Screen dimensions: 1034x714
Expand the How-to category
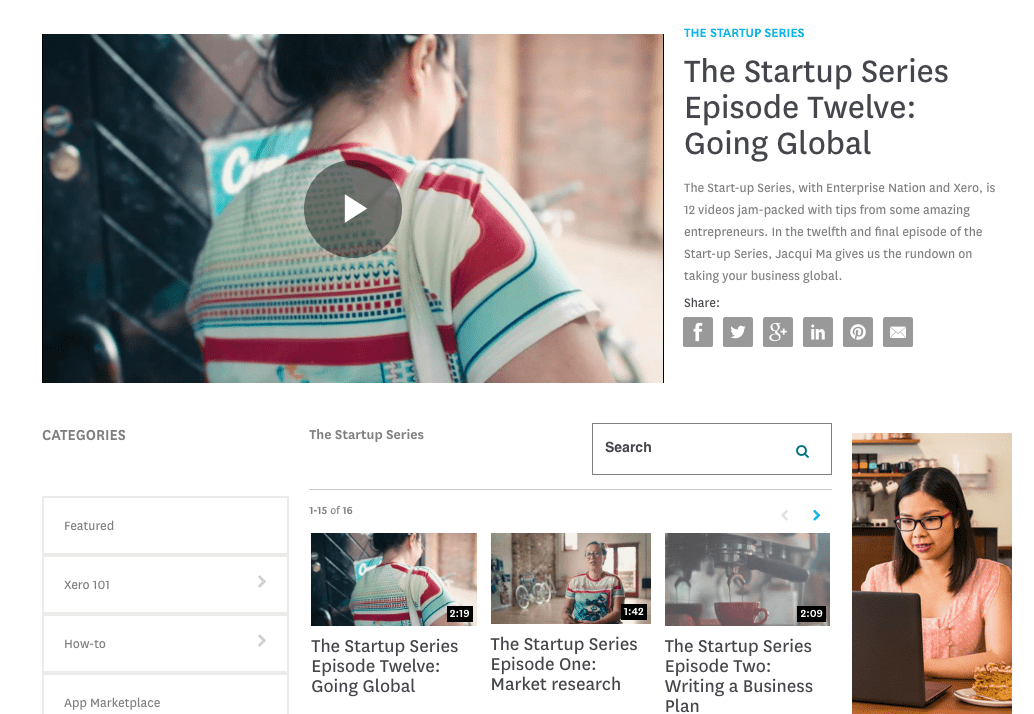click(x=262, y=641)
